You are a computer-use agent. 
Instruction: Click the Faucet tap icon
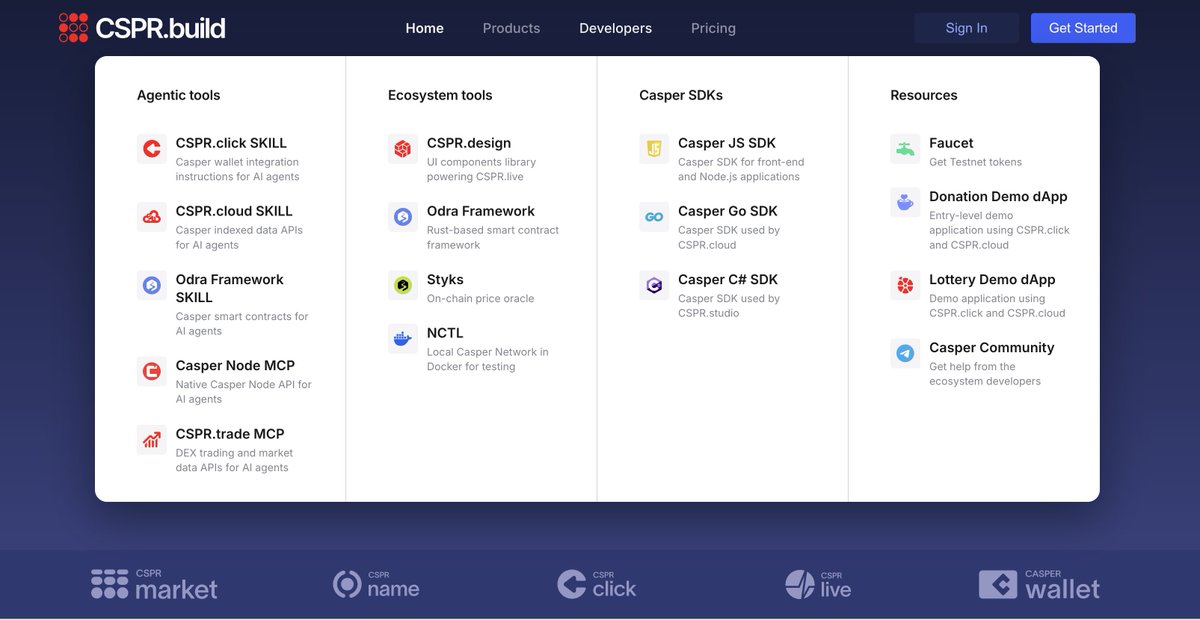click(x=905, y=149)
